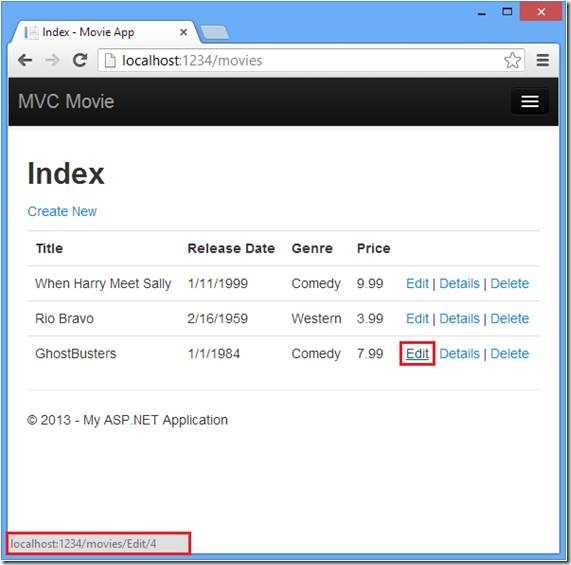Edit the Rio Bravo movie
Viewport: 571px width, 565px height.
417,319
